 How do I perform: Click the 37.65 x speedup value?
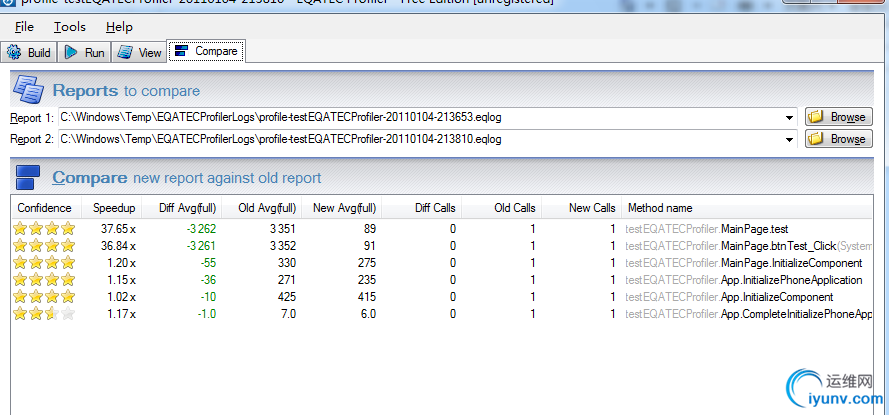click(118, 229)
